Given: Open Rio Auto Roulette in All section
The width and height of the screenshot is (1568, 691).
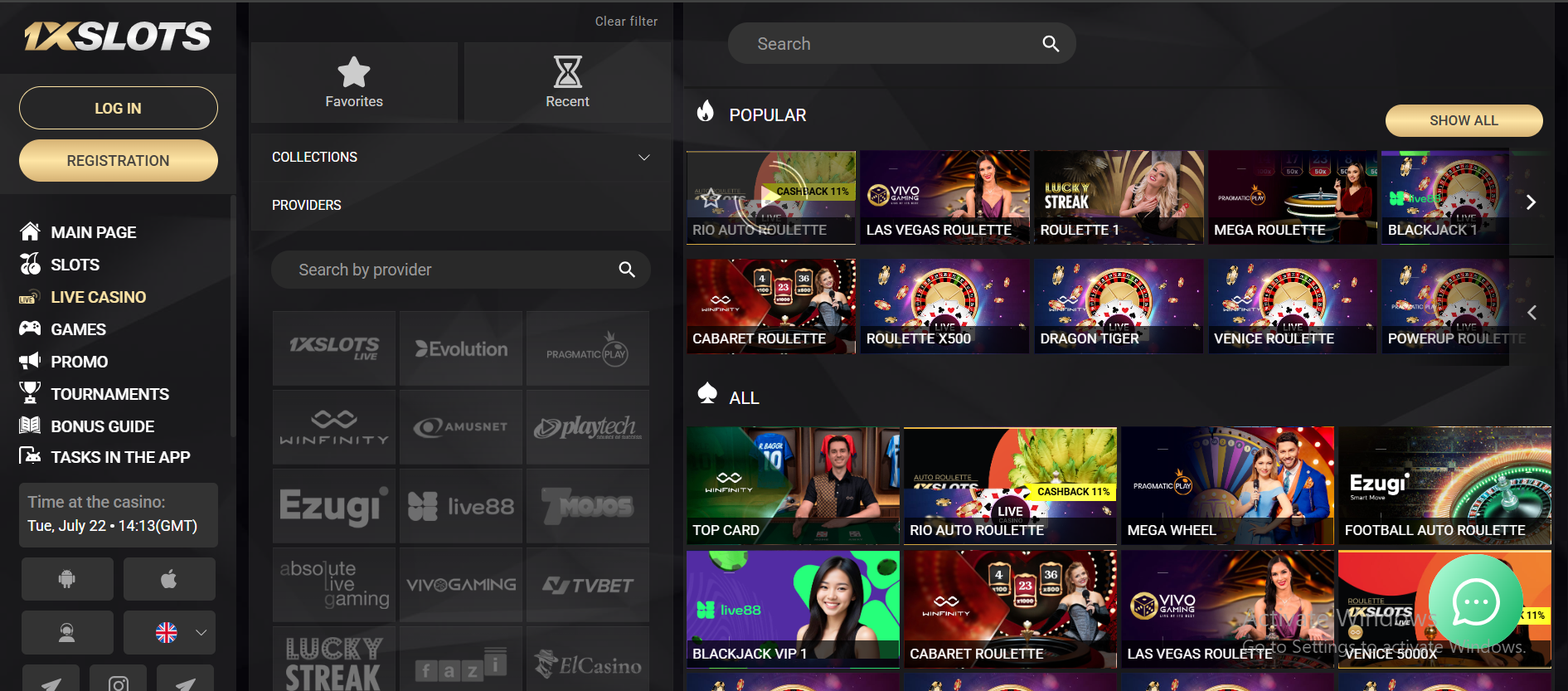Looking at the screenshot, I should coord(1010,486).
